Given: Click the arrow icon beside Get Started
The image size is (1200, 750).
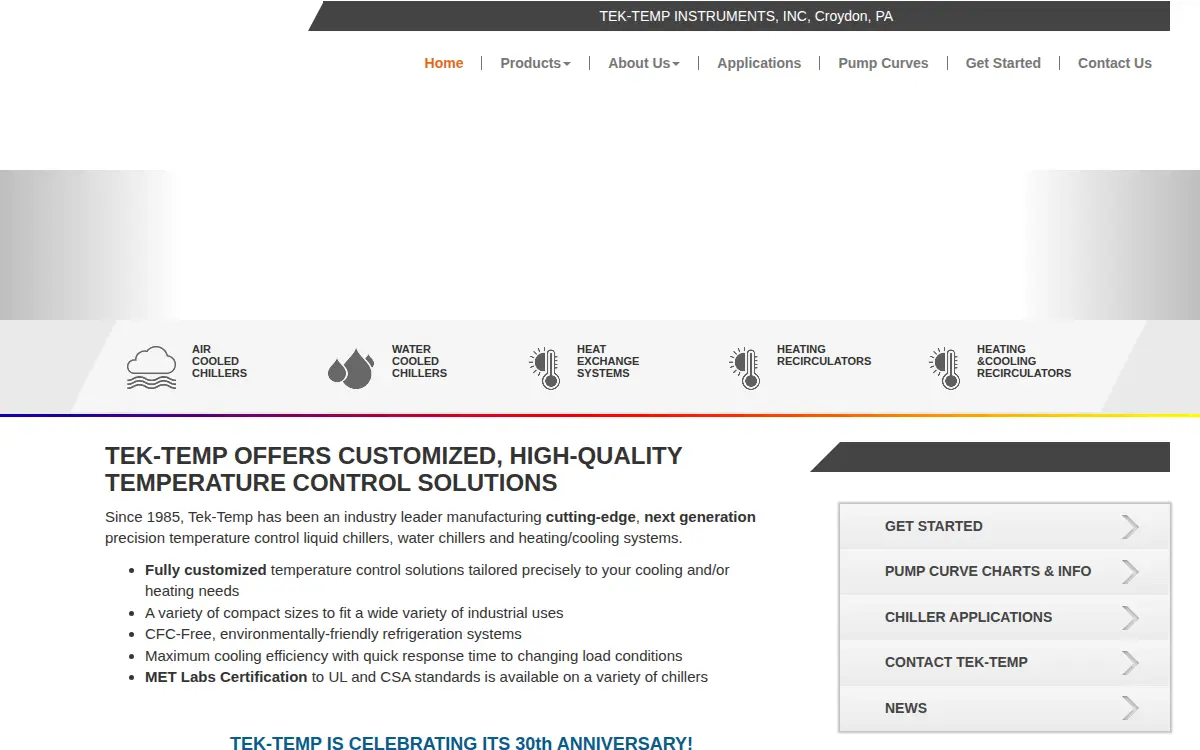Looking at the screenshot, I should (x=1130, y=526).
